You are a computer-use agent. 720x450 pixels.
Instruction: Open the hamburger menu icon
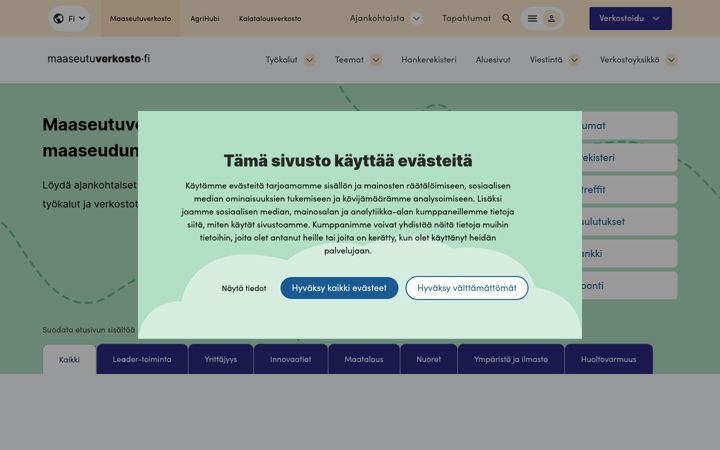pyautogui.click(x=532, y=18)
